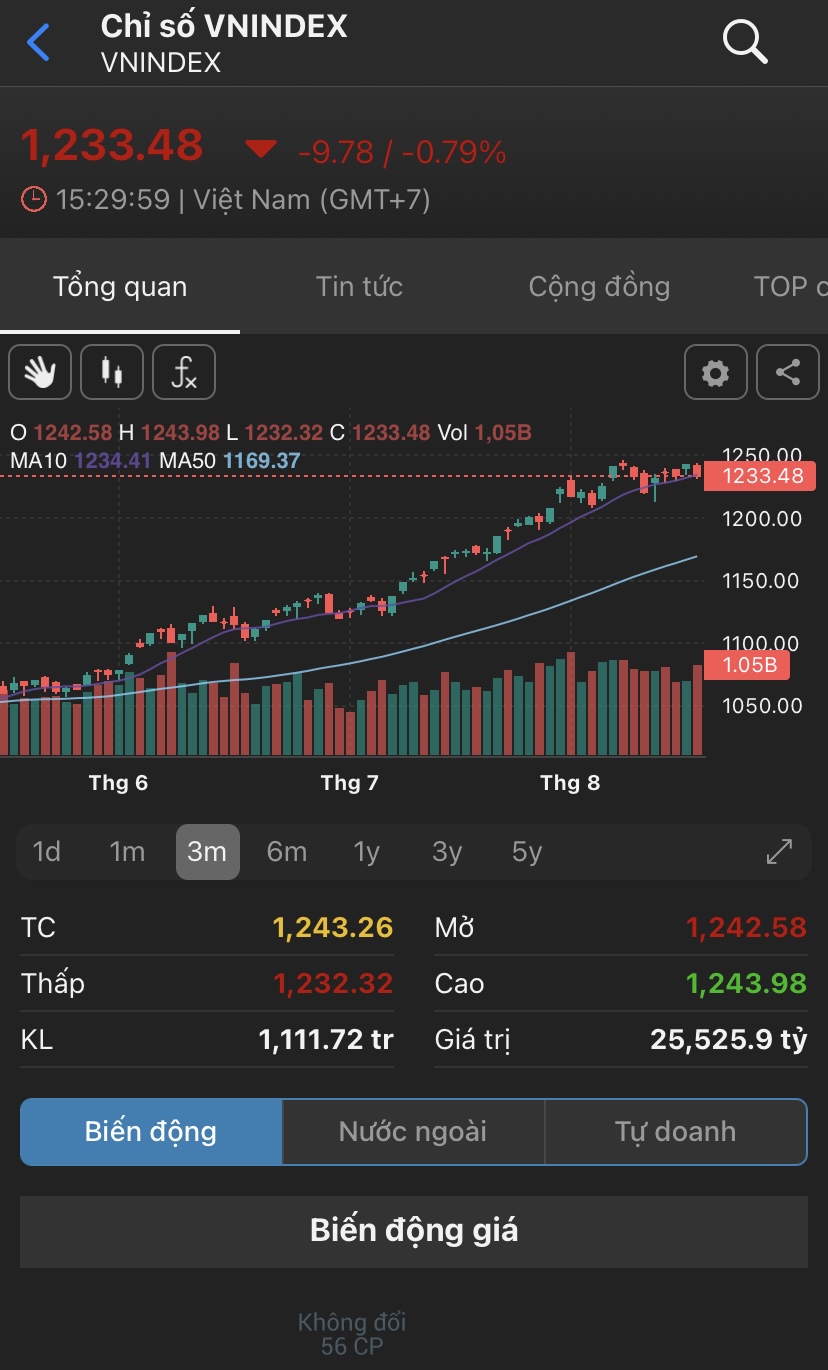Switch to the Cộng đồng tab
Viewport: 828px width, 1370px height.
click(599, 287)
